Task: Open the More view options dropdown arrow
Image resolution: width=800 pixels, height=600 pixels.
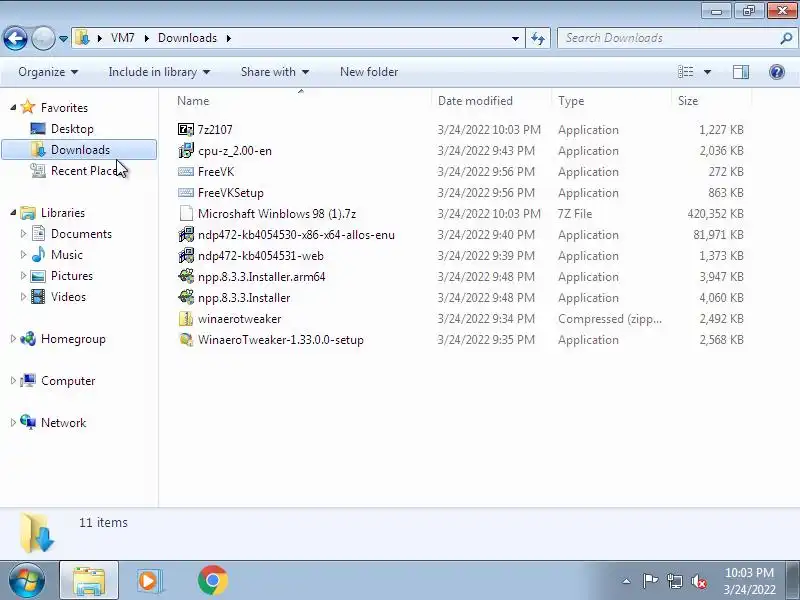Action: coord(707,72)
